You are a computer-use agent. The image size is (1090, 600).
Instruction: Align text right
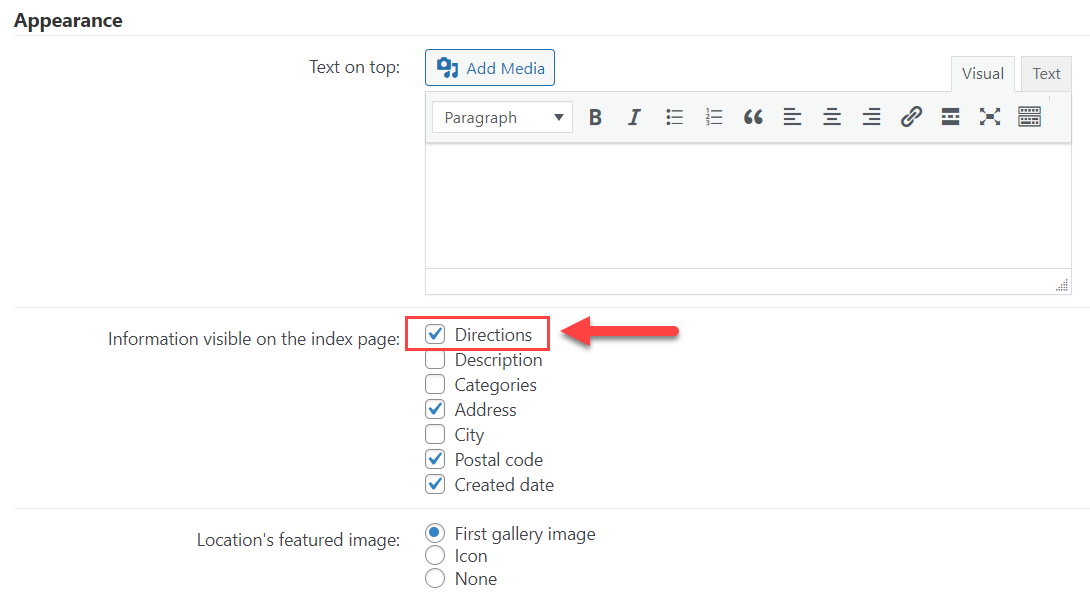click(x=871, y=117)
